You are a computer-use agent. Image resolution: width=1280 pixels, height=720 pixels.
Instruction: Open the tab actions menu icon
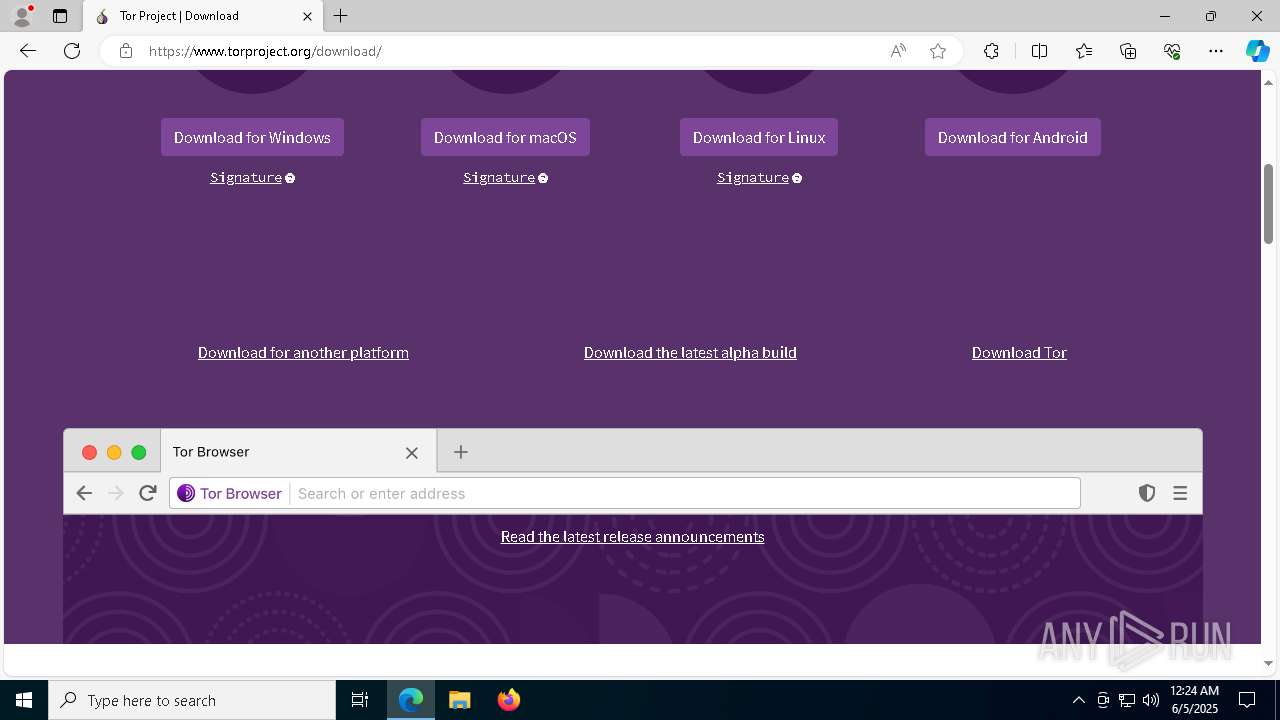click(x=60, y=16)
